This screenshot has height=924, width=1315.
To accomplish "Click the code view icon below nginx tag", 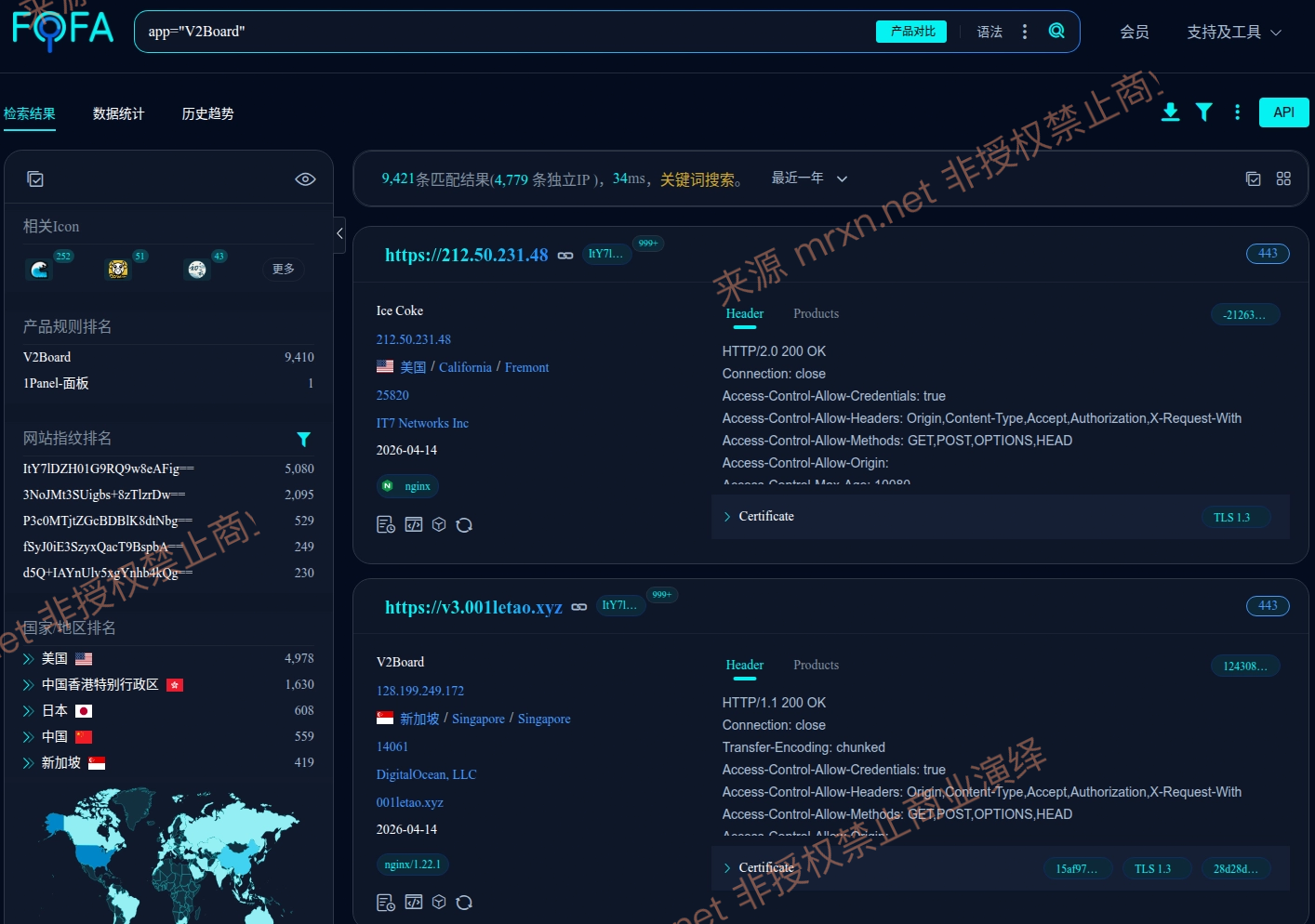I will point(414,524).
